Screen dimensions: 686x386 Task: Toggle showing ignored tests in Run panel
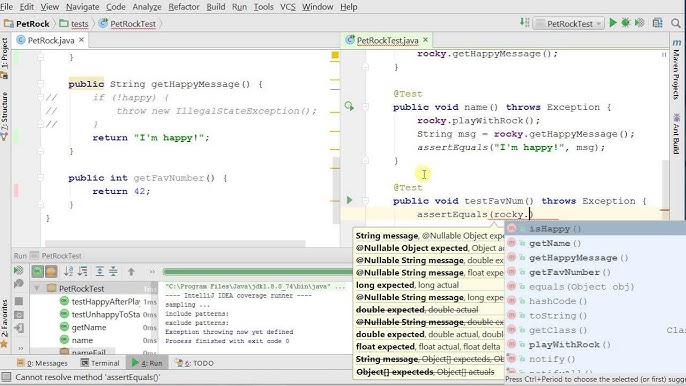tap(51, 272)
